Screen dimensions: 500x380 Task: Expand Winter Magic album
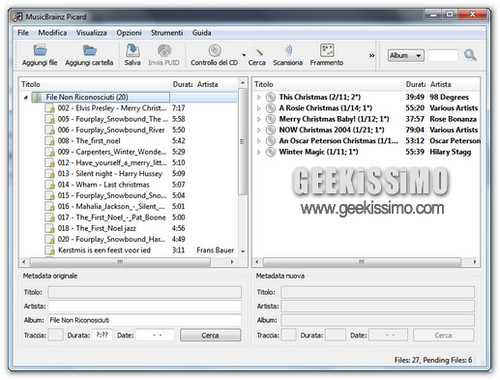tap(258, 152)
